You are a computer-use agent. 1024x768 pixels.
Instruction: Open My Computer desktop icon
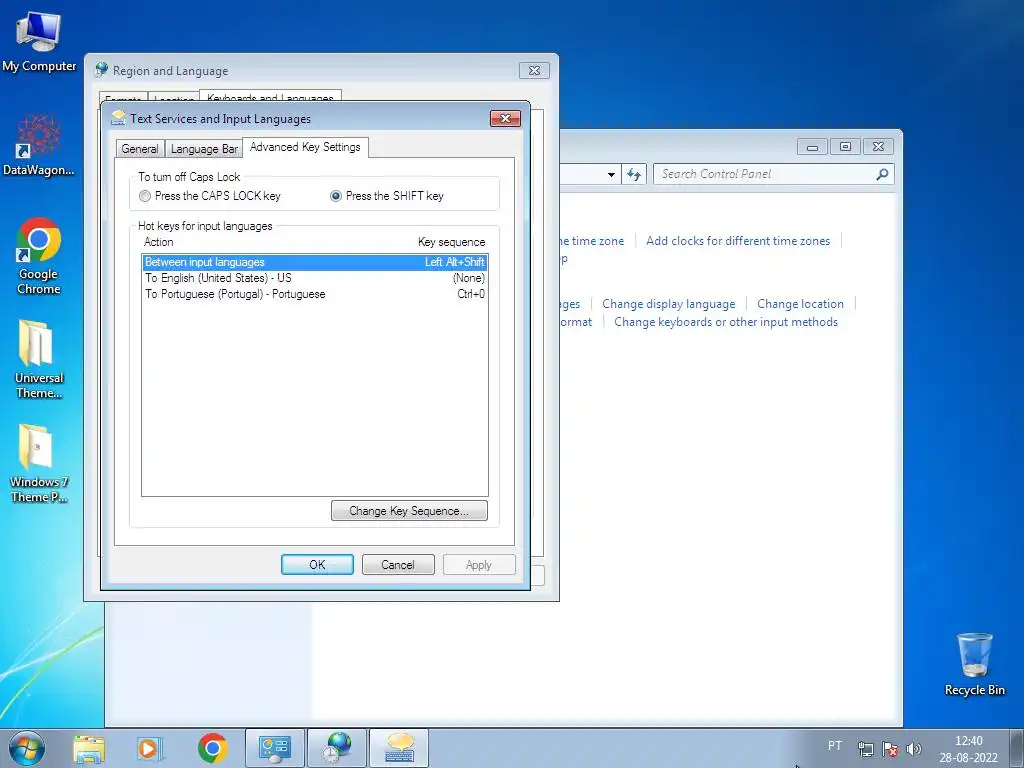coord(39,41)
